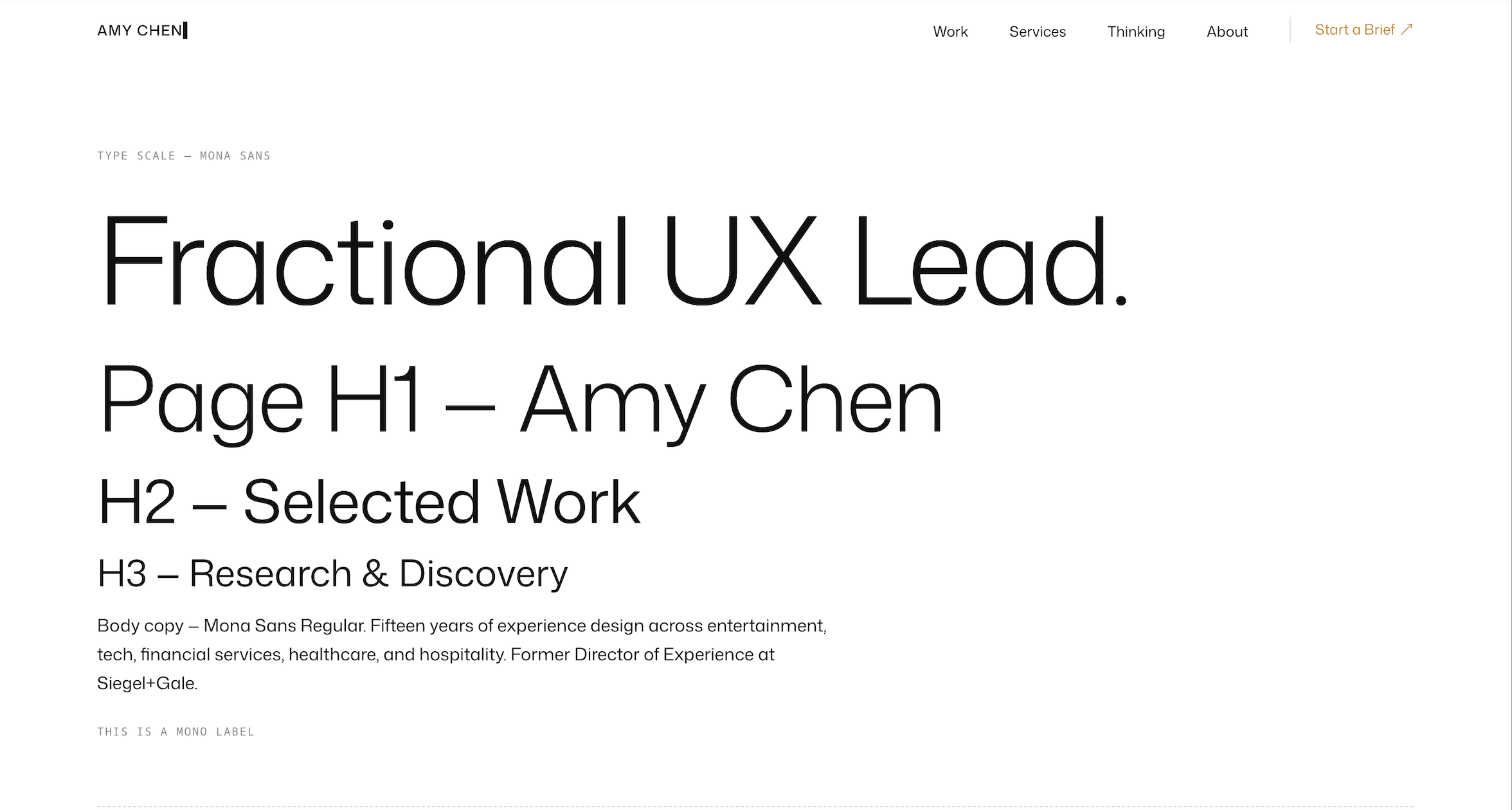Click the THIS IS A MONO LABEL text
1512x810 pixels.
pos(175,731)
